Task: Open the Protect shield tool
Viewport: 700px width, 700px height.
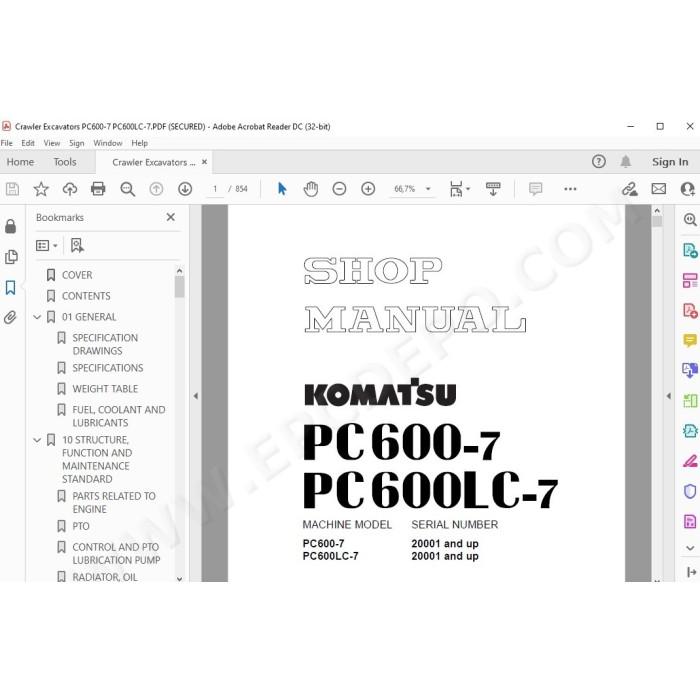Action: click(x=690, y=491)
